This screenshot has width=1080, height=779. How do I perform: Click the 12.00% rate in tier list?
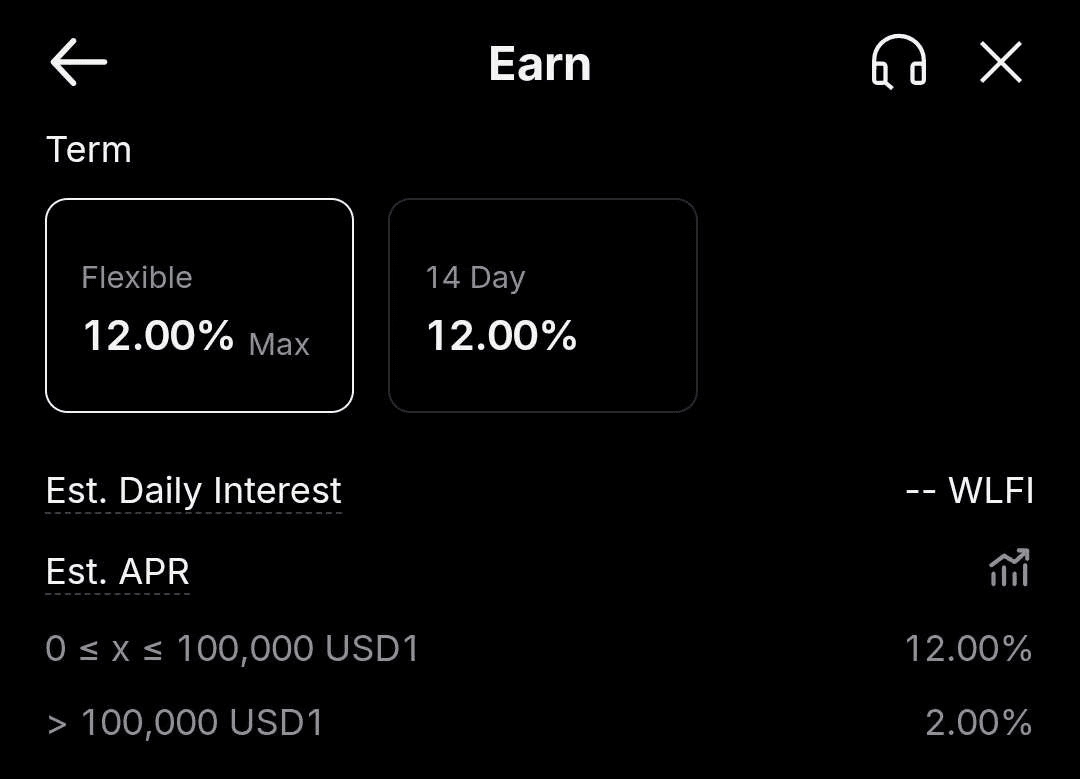968,649
